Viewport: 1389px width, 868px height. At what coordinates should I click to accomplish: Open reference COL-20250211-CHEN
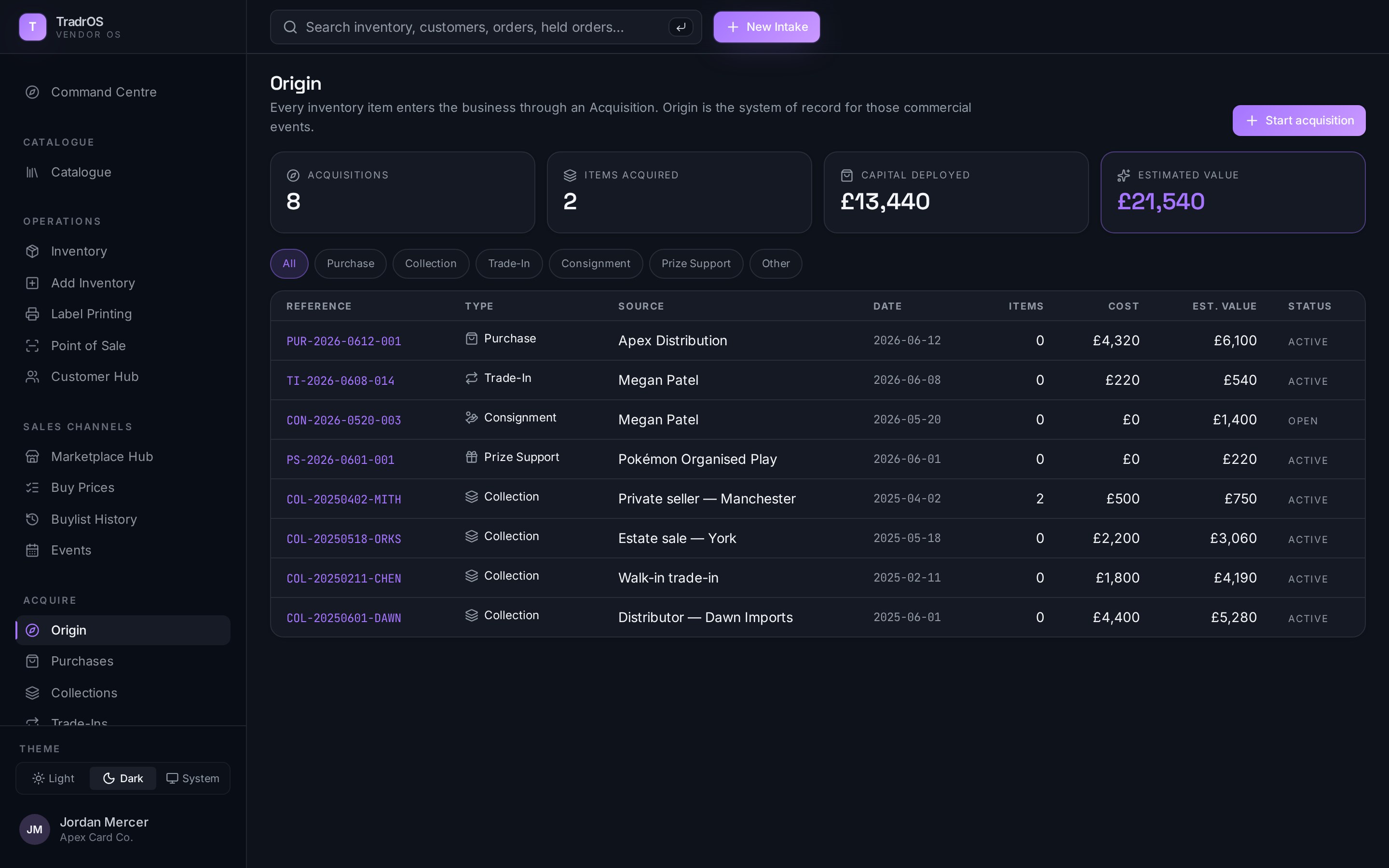pos(344,579)
